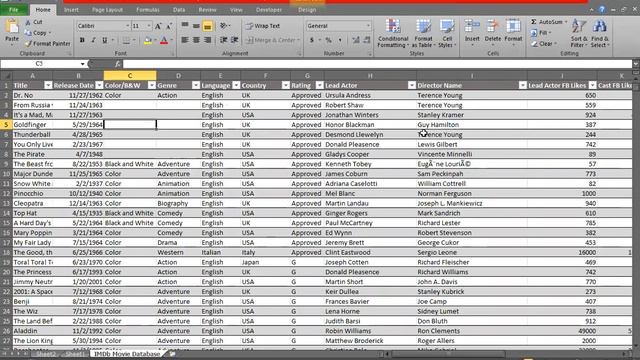Increase font size with grow font icon
The image size is (640, 360).
coord(158,26)
